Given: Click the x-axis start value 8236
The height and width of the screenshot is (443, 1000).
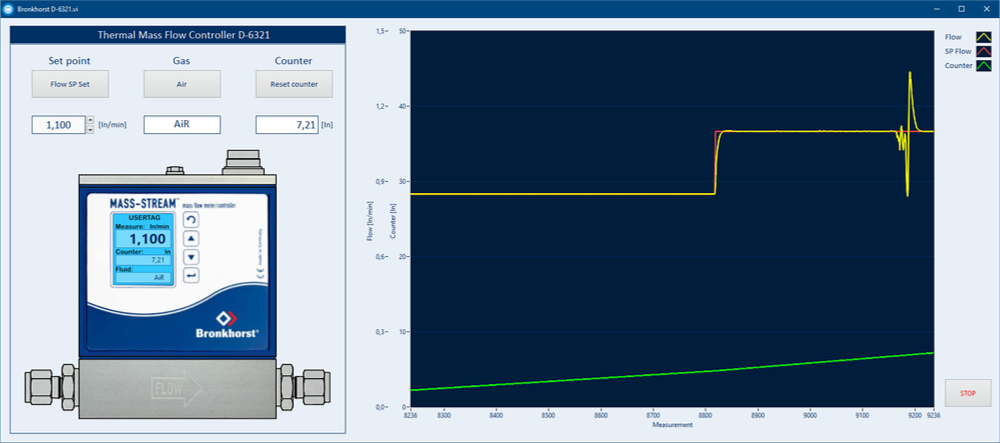Looking at the screenshot, I should (410, 415).
